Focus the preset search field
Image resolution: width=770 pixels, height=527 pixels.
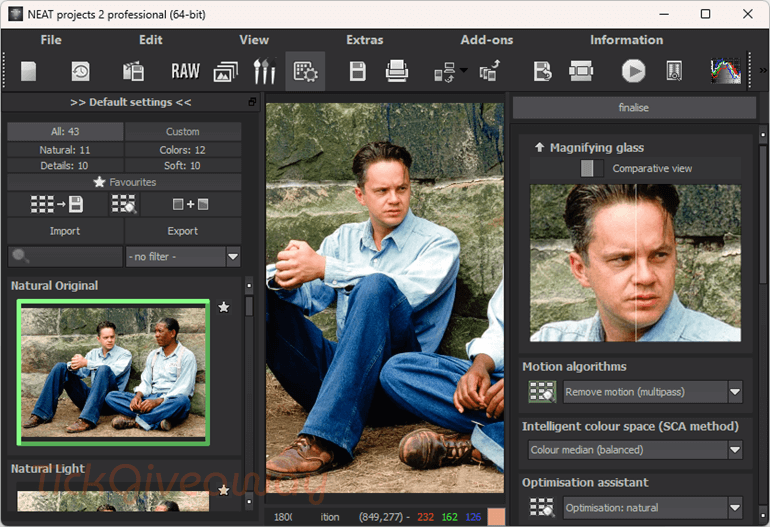pos(65,256)
